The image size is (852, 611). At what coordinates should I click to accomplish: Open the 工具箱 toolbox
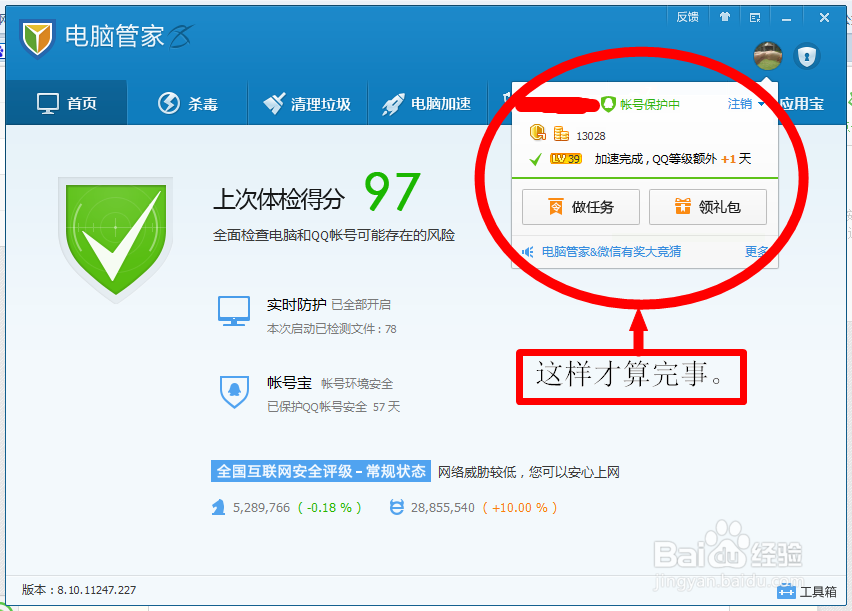pos(807,591)
